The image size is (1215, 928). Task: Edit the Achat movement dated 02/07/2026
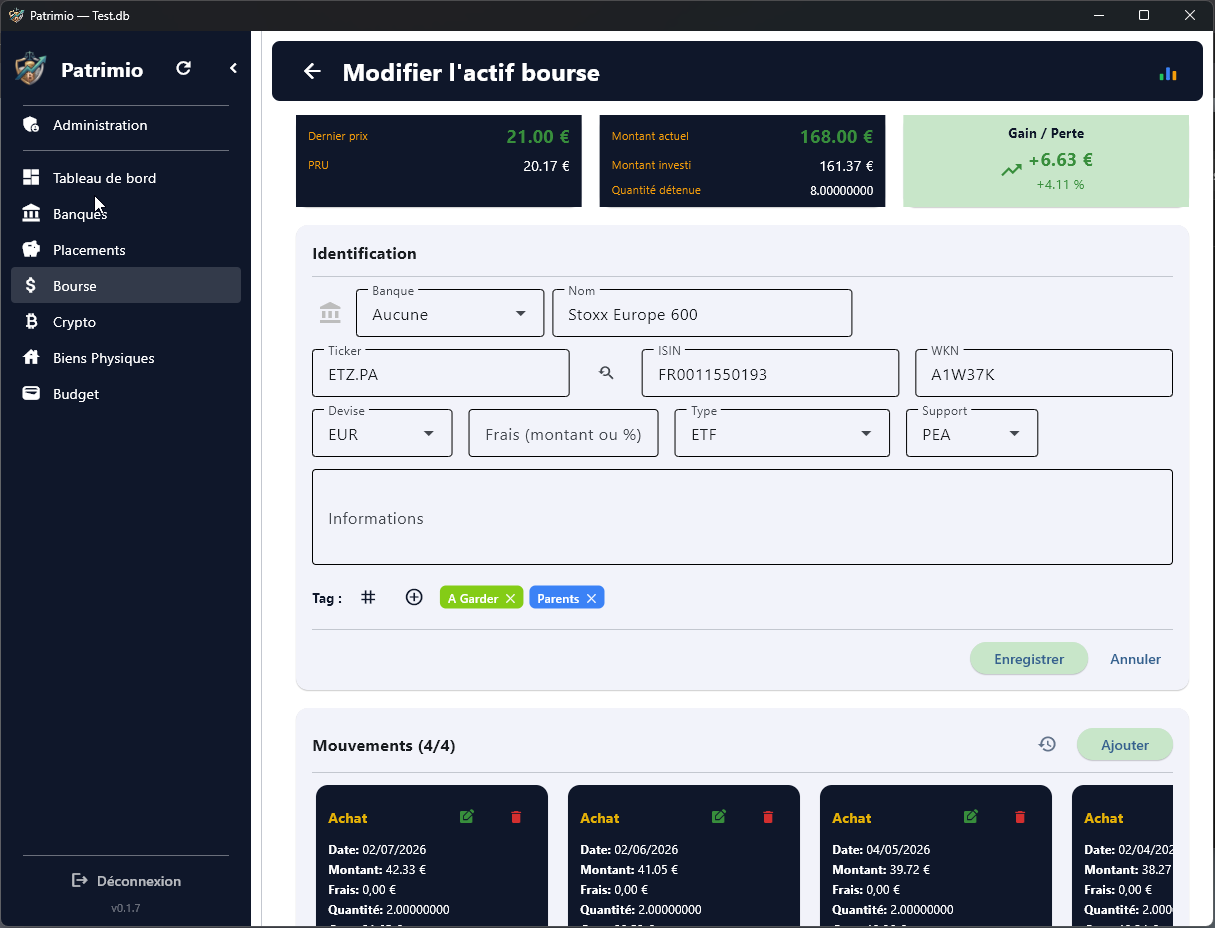(x=466, y=817)
